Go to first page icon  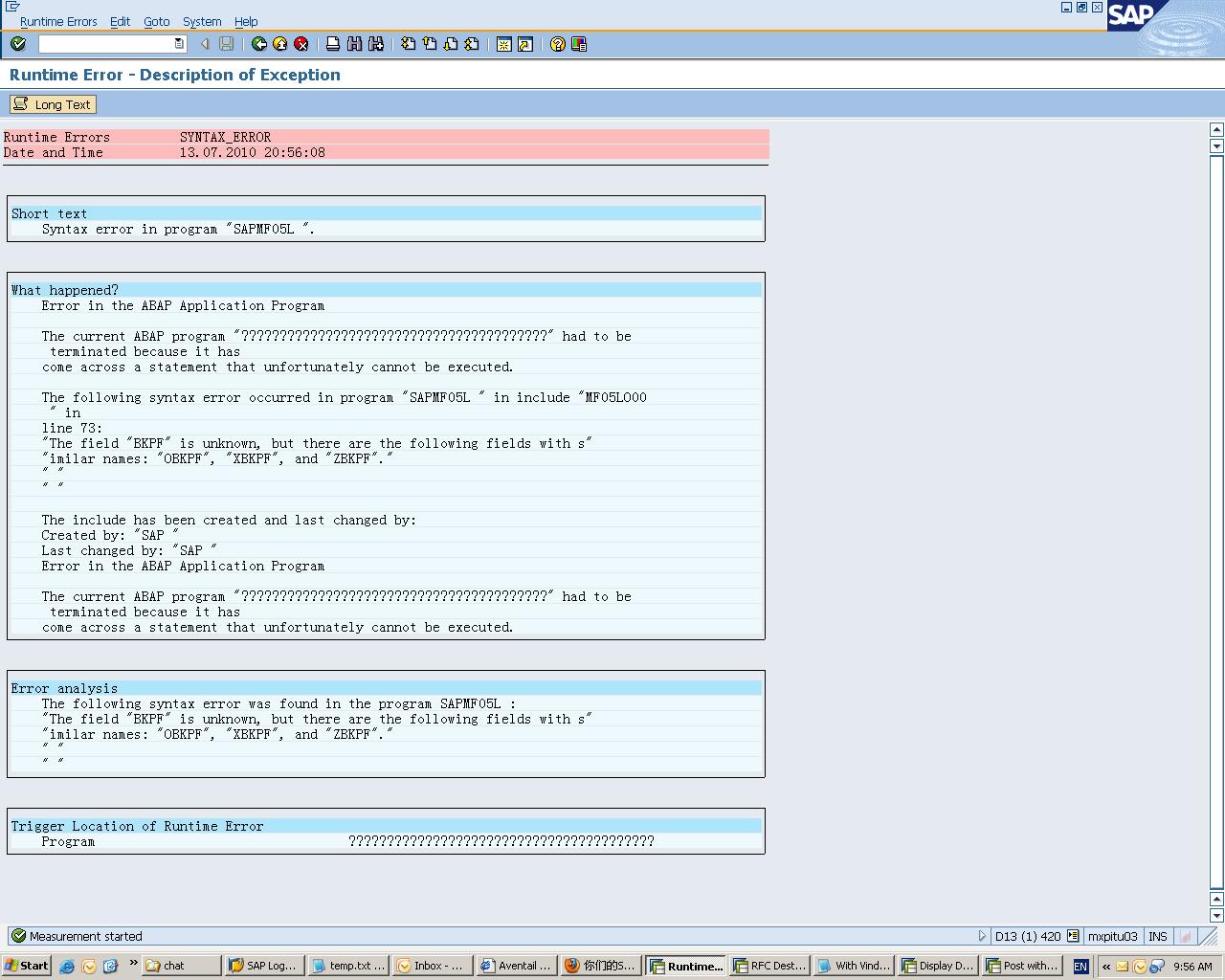pos(409,44)
